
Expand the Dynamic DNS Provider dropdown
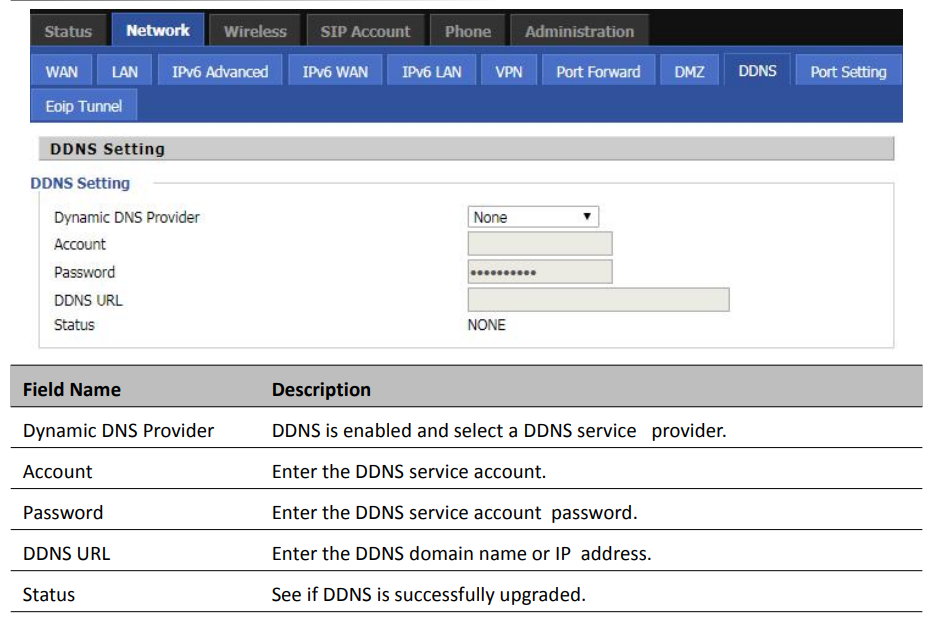pos(533,217)
